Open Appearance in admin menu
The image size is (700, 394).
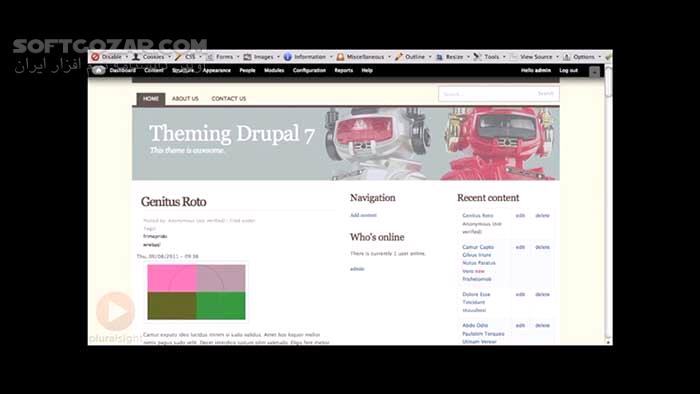coord(217,70)
